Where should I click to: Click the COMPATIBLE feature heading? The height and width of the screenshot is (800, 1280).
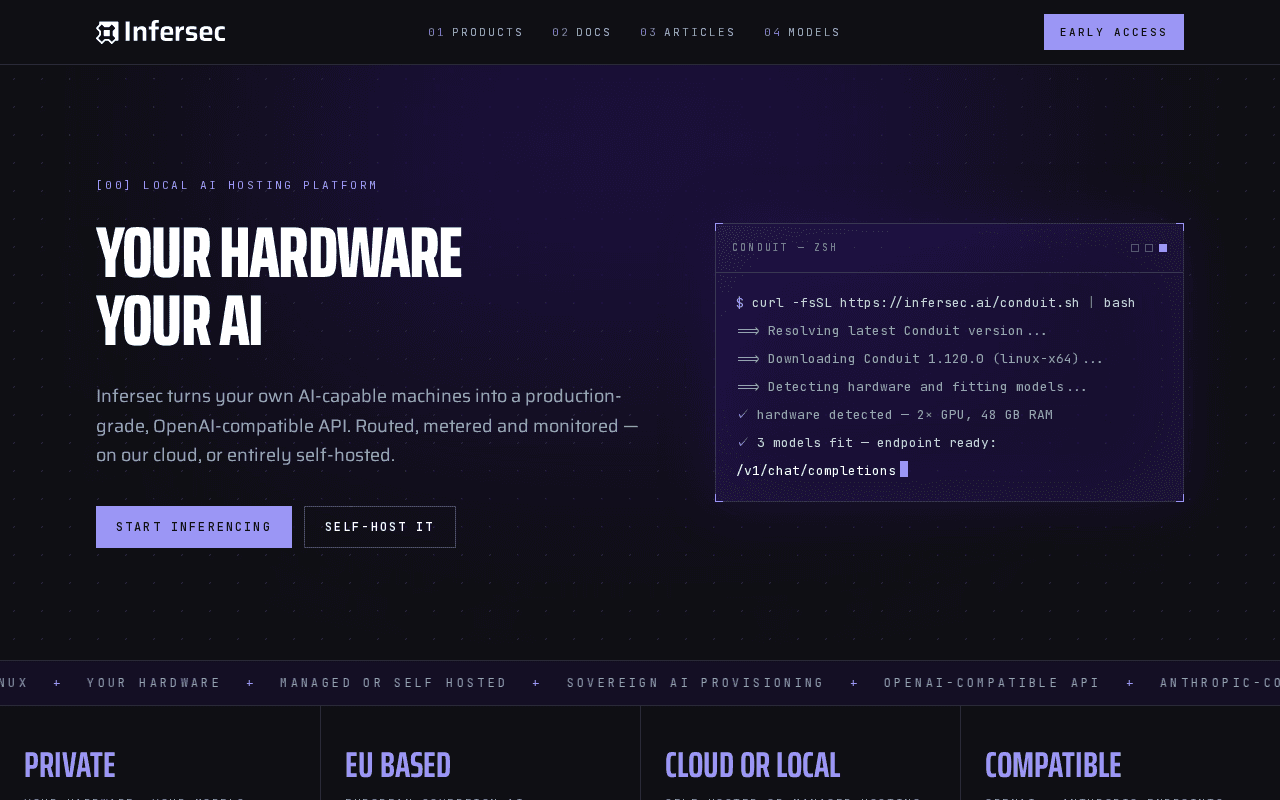[1053, 765]
